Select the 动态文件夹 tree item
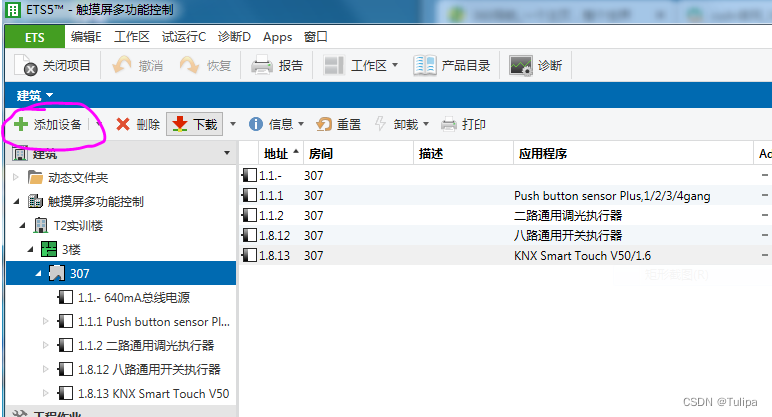772x417 pixels. [78, 177]
